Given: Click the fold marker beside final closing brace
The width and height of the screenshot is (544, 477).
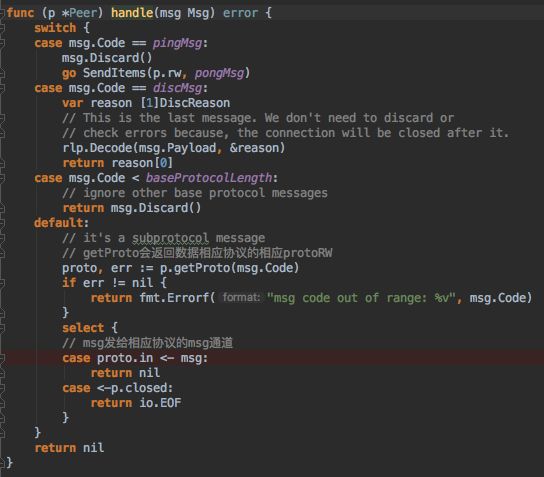Looking at the screenshot, I should [2, 462].
